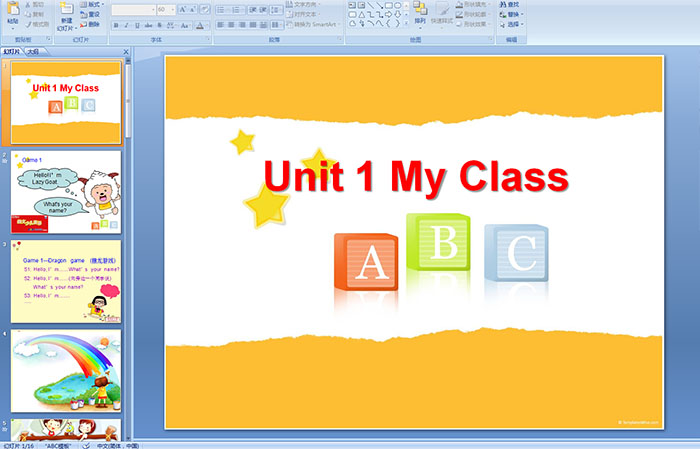Click the Increase Indent icon
The height and width of the screenshot is (449, 700).
pyautogui.click(x=263, y=9)
